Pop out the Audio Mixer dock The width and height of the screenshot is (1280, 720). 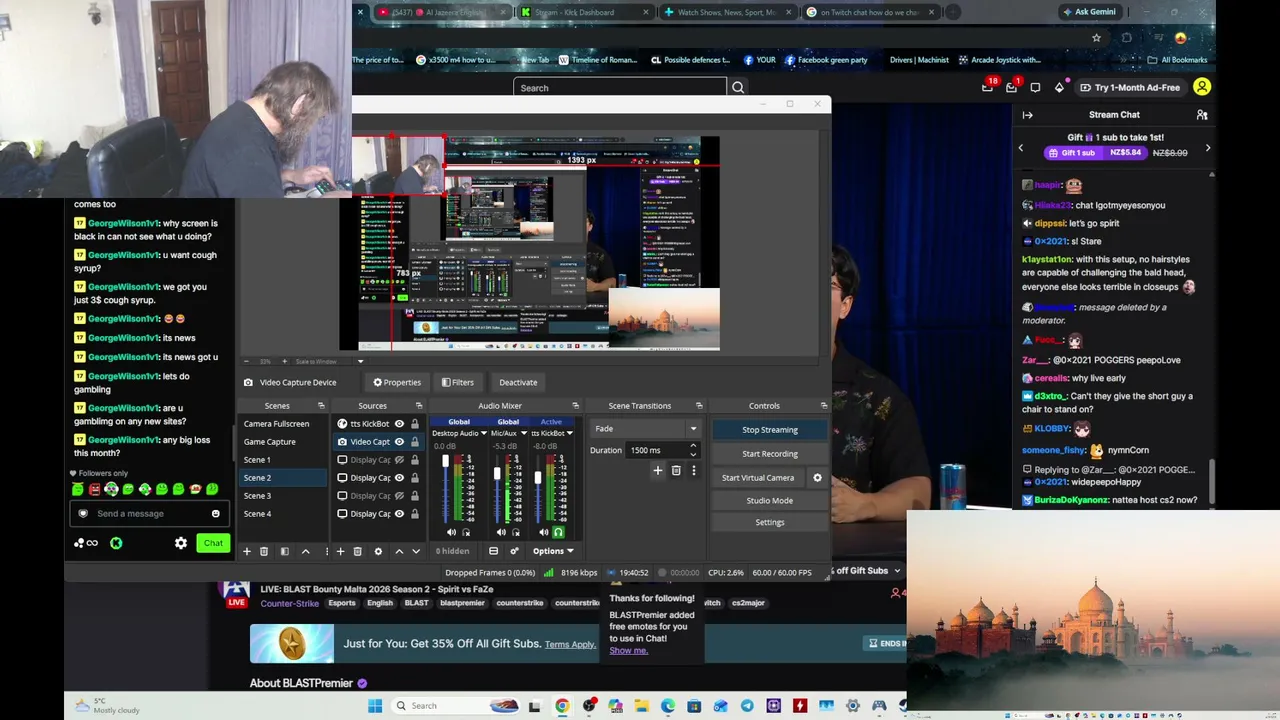[575, 406]
